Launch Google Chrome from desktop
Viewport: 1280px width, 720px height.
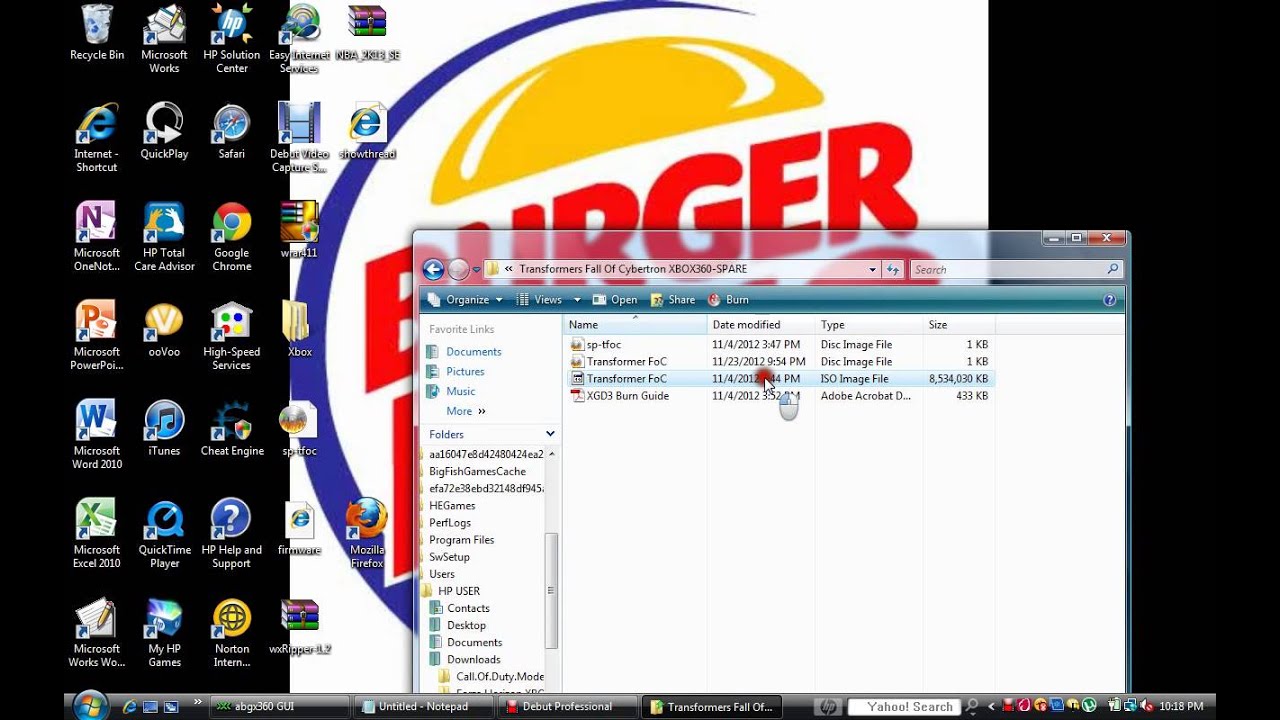click(231, 237)
